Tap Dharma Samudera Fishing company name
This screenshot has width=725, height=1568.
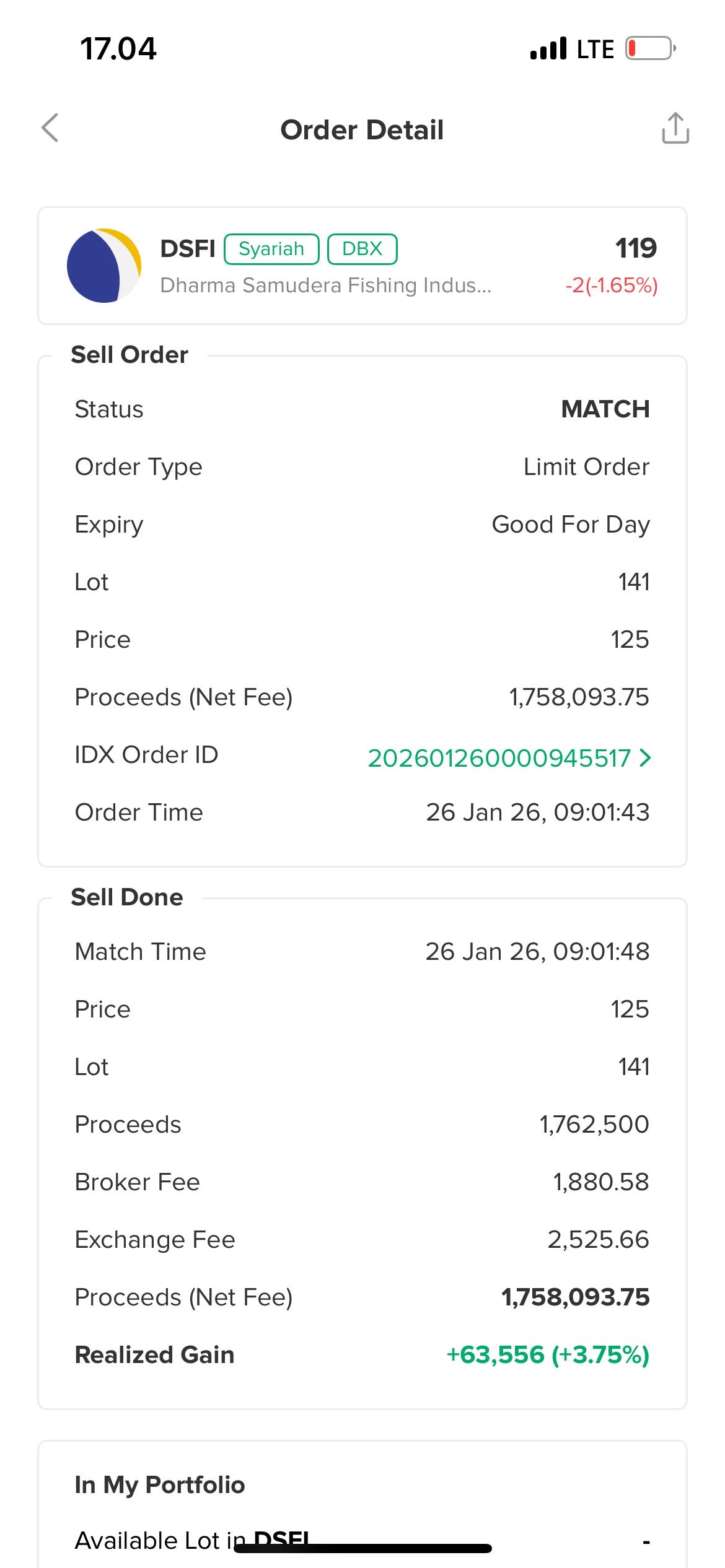[325, 285]
